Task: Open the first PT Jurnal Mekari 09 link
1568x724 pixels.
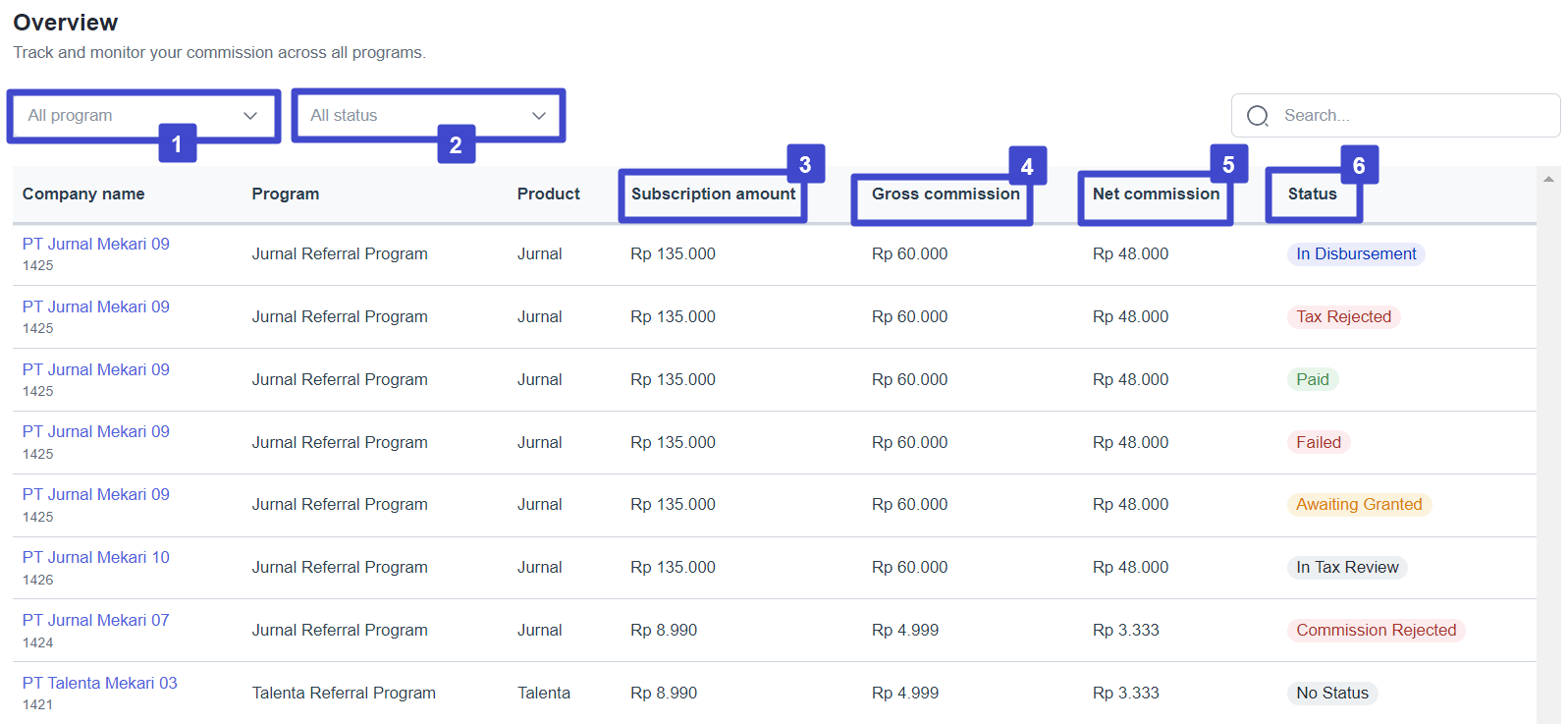Action: (x=96, y=245)
